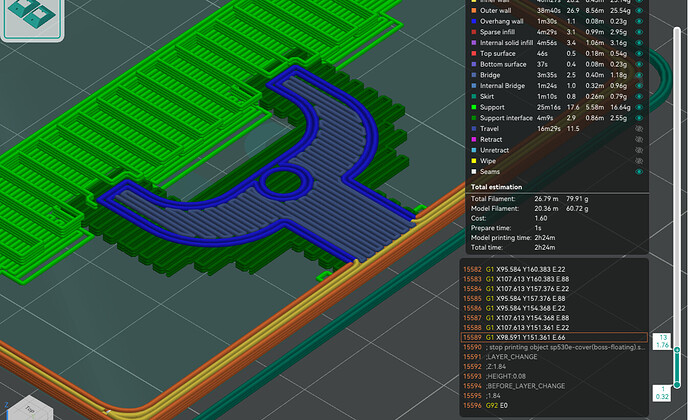The width and height of the screenshot is (690, 420).
Task: Click the upper layer slider handle
Action: click(x=662, y=342)
